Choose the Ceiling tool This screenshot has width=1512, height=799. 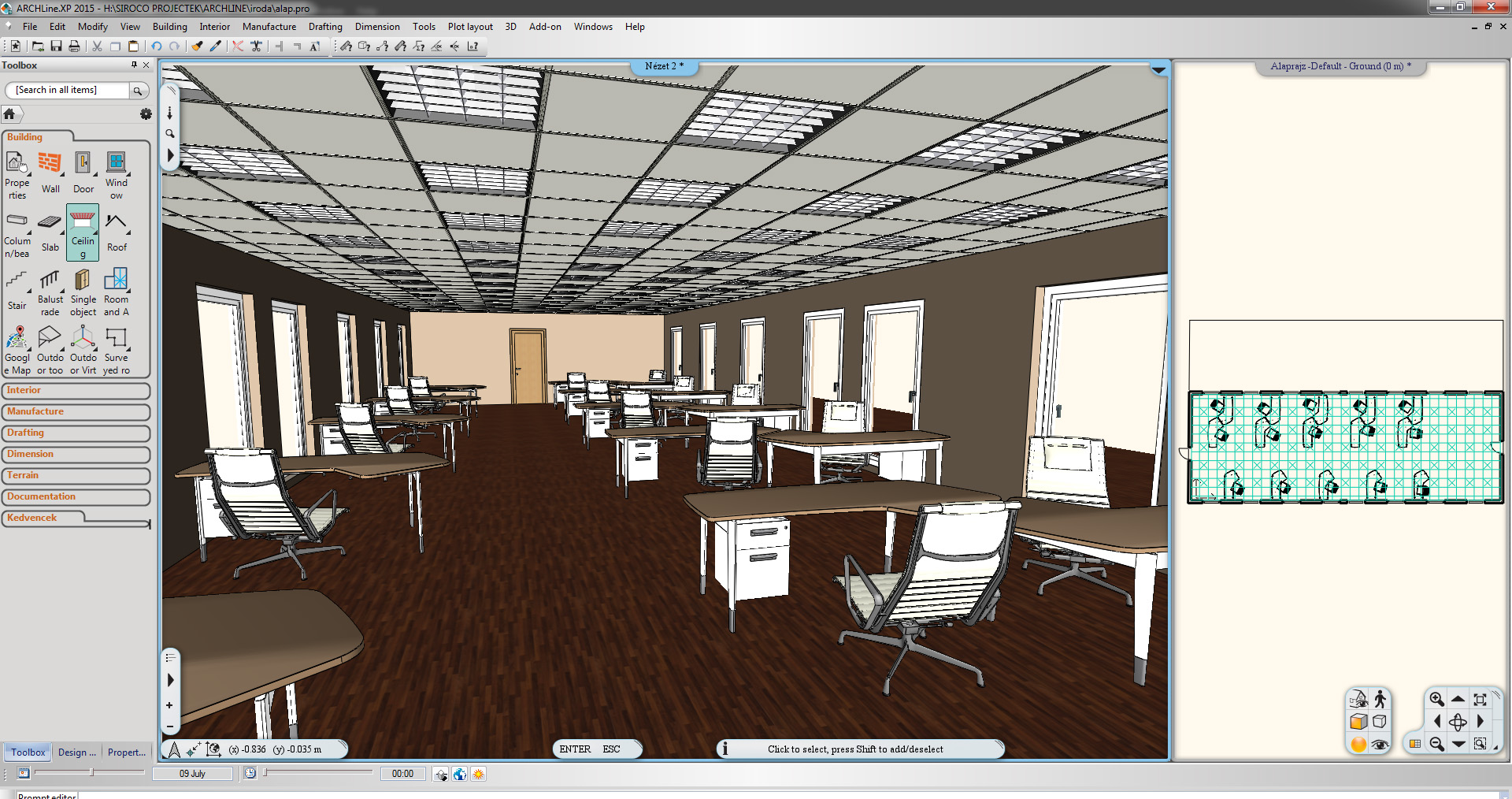coord(83,232)
